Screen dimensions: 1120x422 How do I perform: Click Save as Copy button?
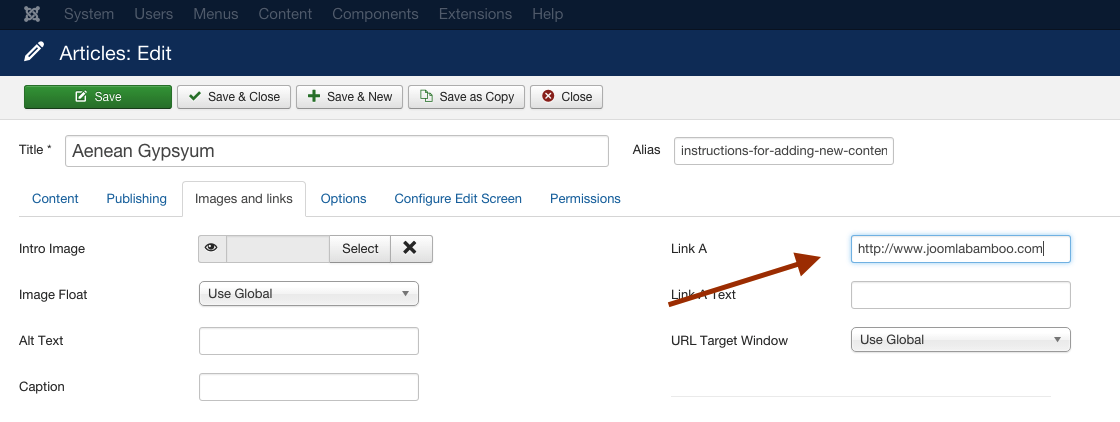click(x=466, y=97)
